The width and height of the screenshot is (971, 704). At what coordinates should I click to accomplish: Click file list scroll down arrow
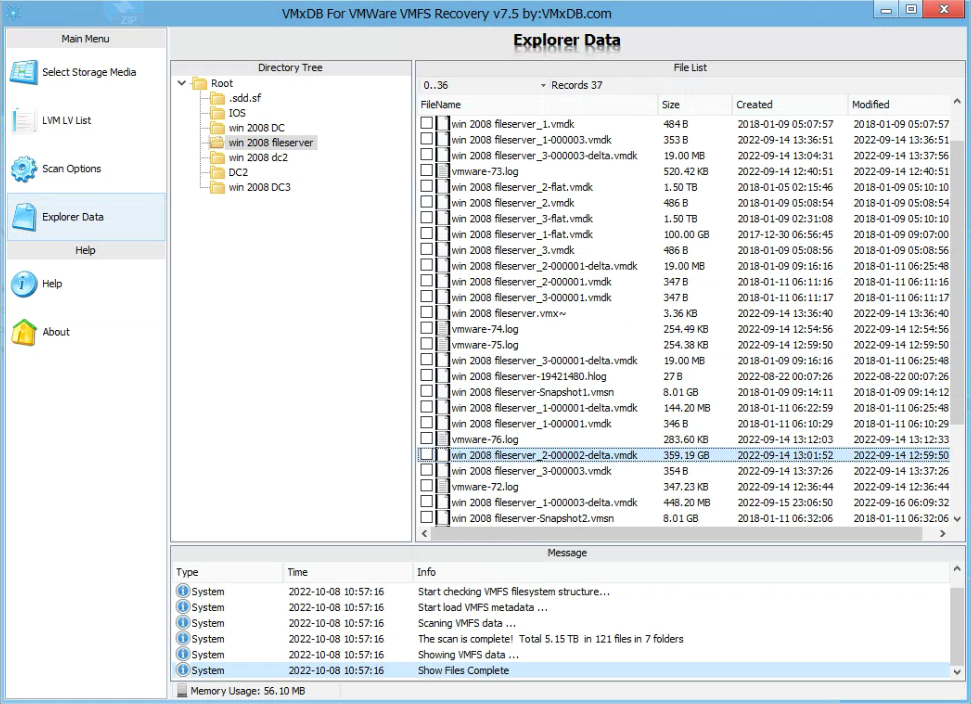tap(957, 519)
